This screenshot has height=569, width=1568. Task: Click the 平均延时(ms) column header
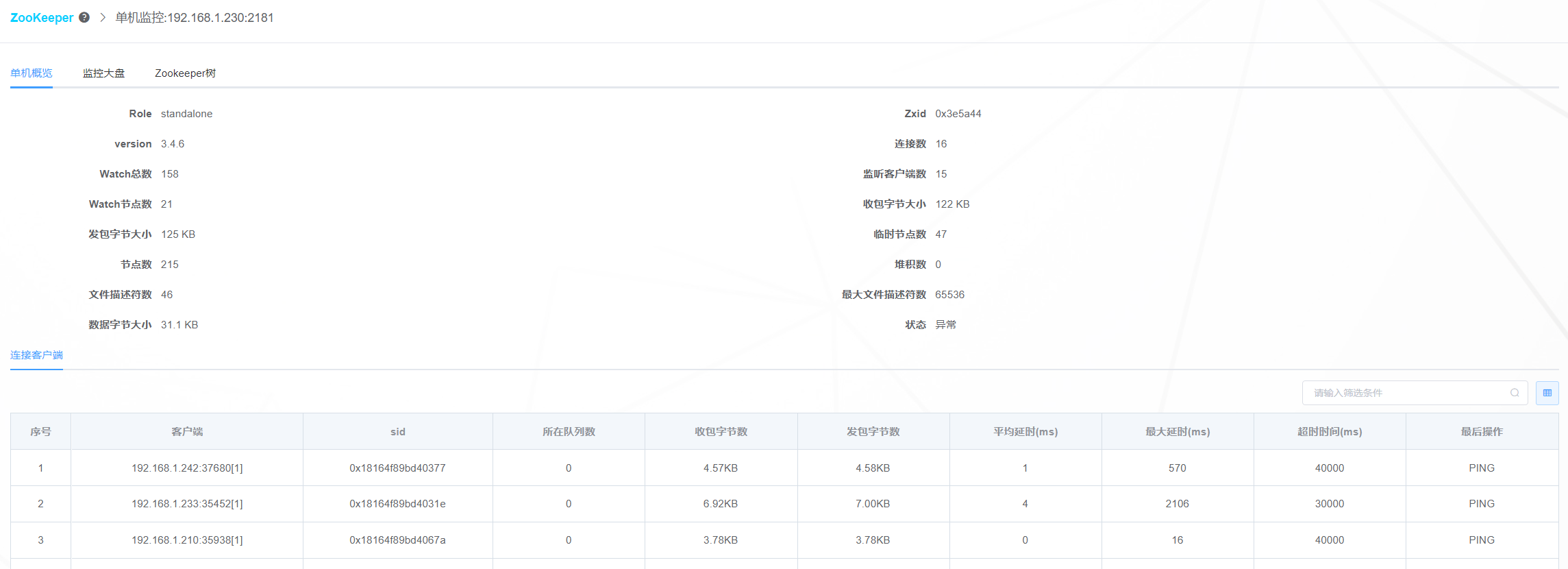[1025, 432]
